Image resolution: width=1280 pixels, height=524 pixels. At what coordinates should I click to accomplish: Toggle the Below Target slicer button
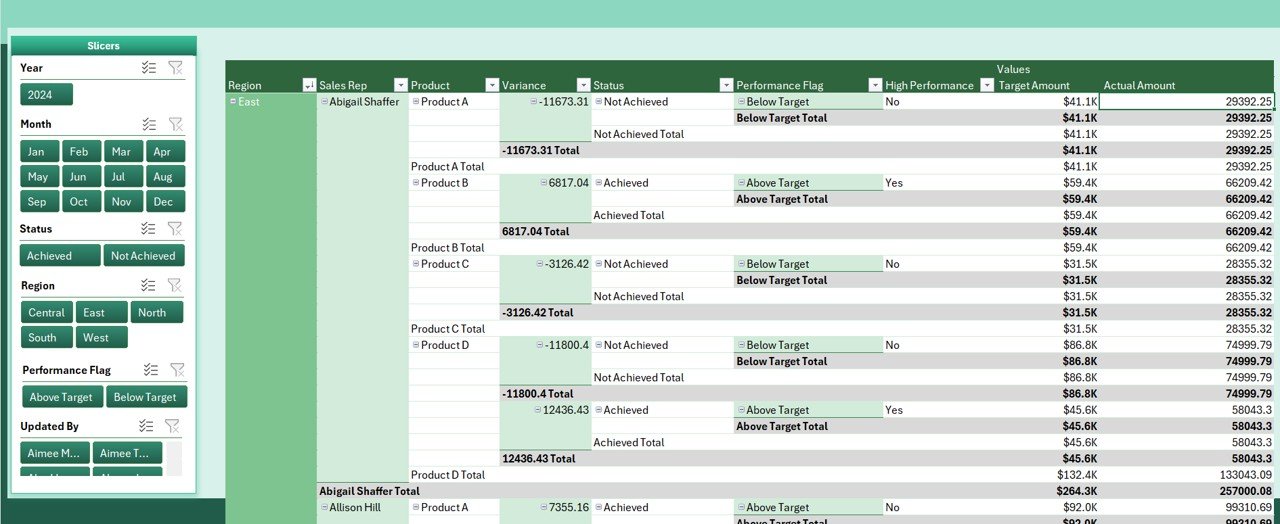point(146,397)
